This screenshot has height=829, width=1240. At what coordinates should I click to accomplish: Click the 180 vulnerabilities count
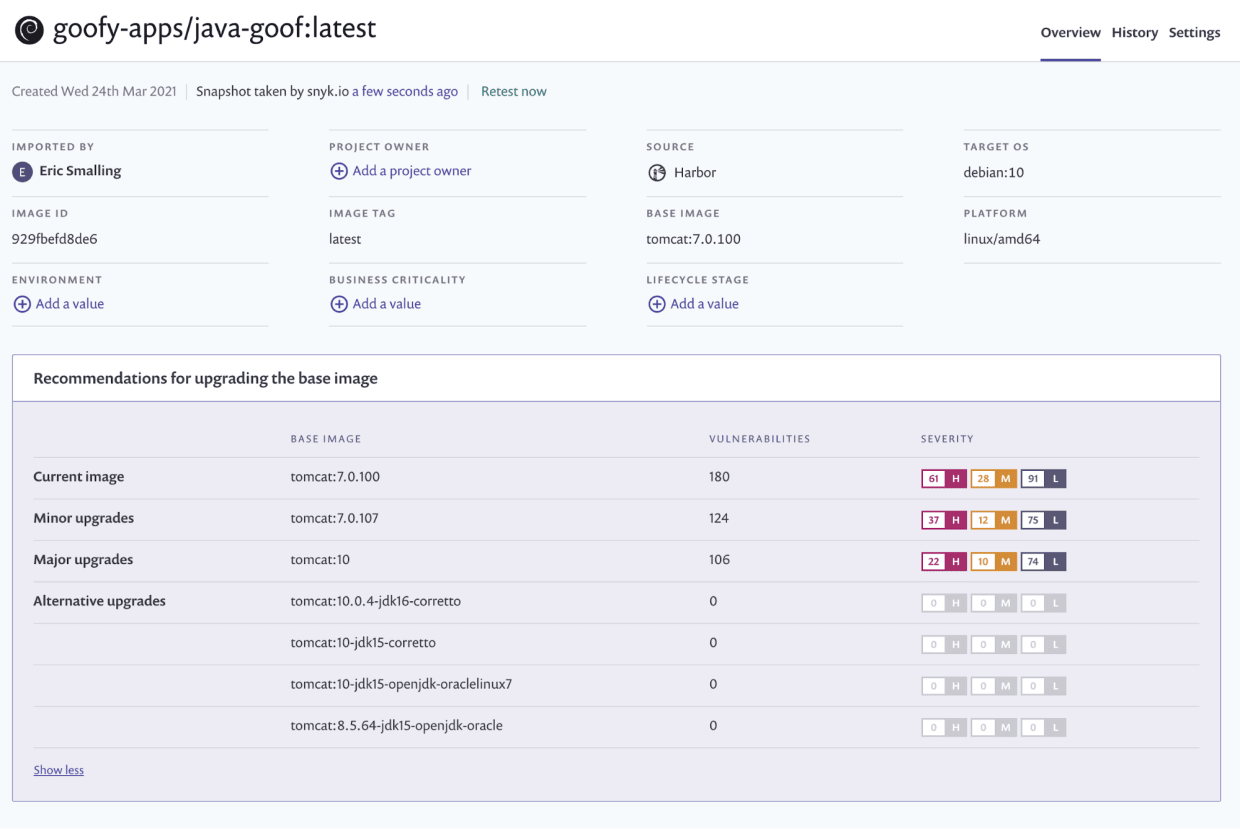(x=719, y=477)
